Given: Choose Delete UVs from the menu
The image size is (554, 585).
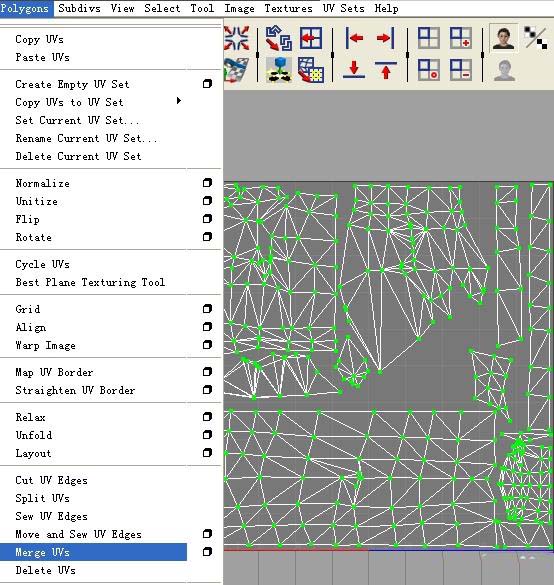Looking at the screenshot, I should tap(45, 570).
